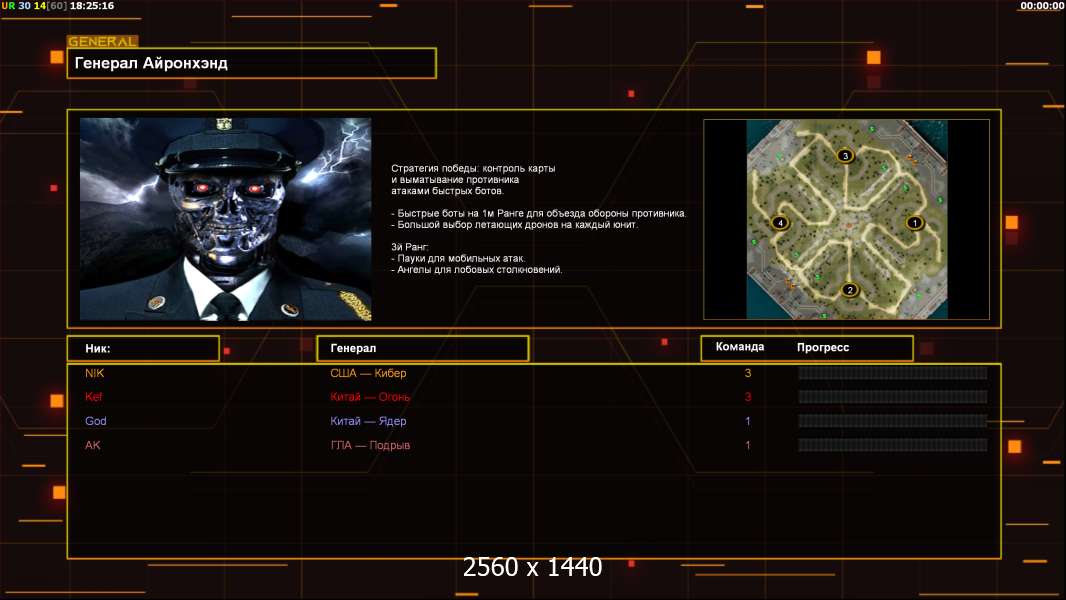Image resolution: width=1066 pixels, height=600 pixels.
Task: Click Kef's loading progress bar
Action: 893,397
